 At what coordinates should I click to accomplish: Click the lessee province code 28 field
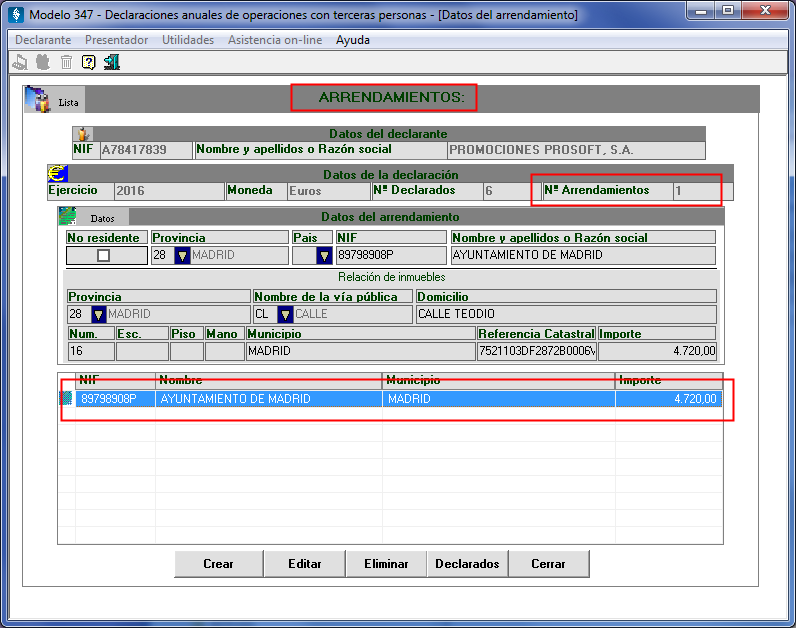point(162,255)
